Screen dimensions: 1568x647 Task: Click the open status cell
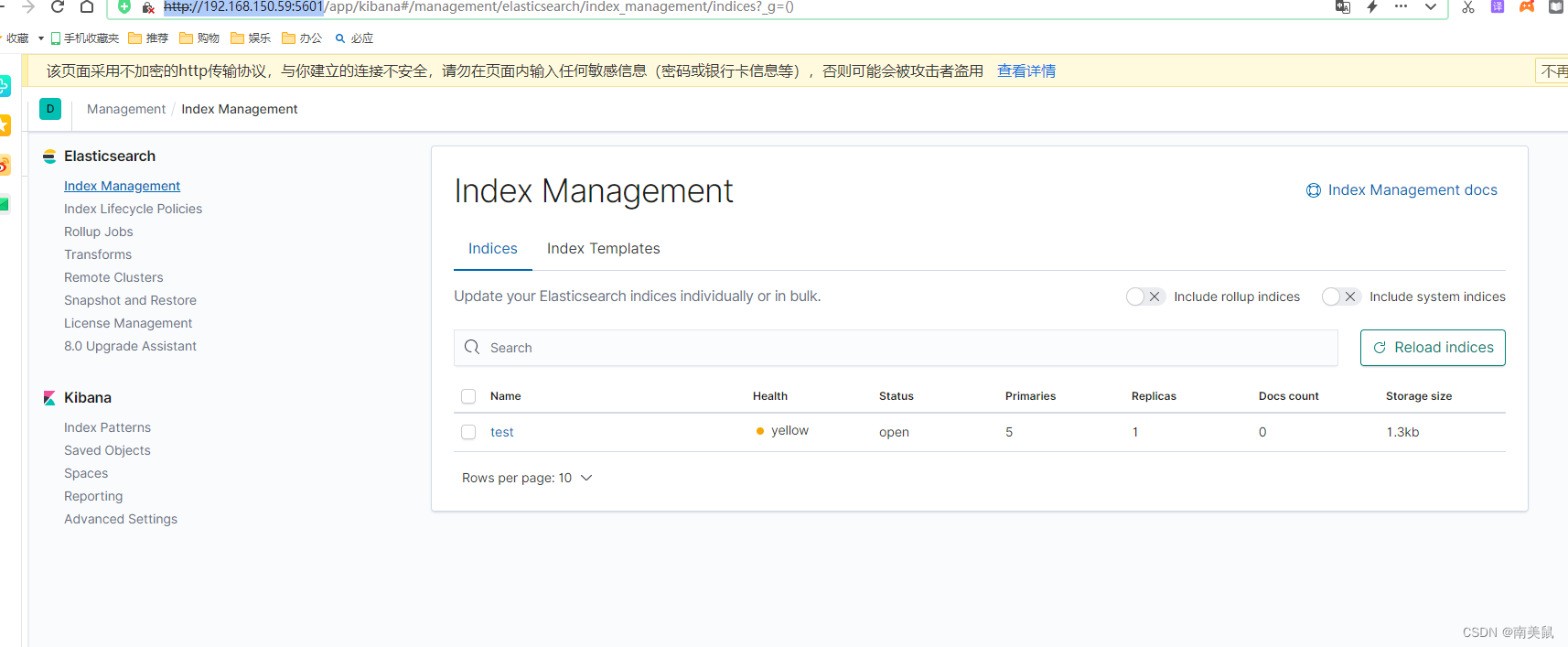coord(894,432)
